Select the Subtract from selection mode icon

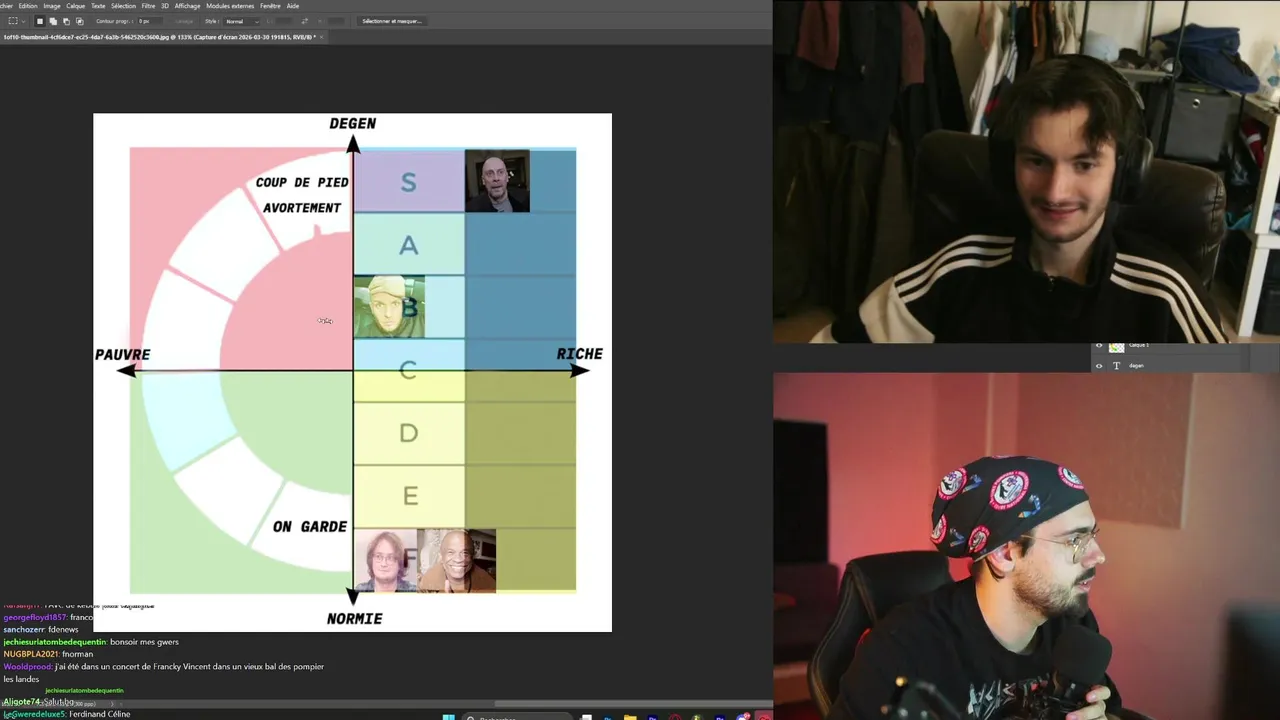click(66, 21)
